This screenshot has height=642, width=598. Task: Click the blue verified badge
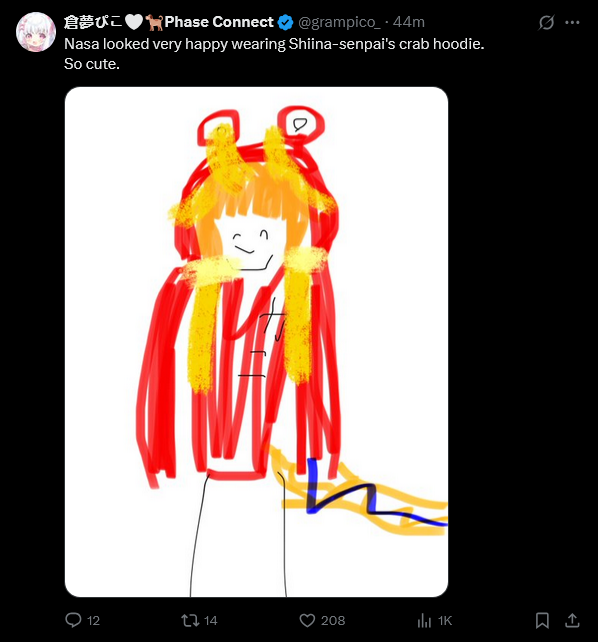coord(285,22)
